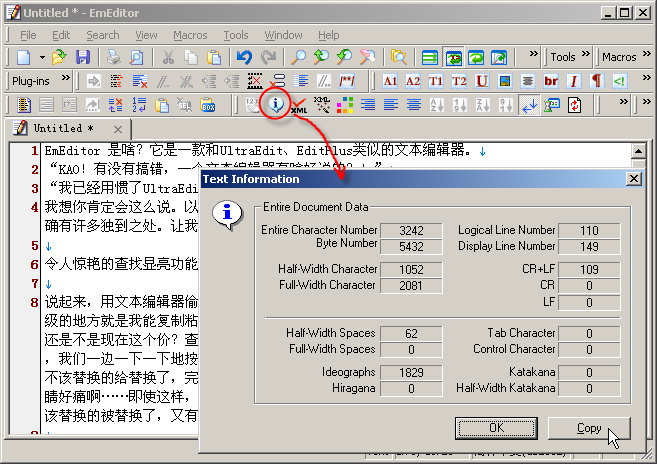Toggle the show returns blue arrow icon
The height and width of the screenshot is (464, 657).
tap(529, 105)
